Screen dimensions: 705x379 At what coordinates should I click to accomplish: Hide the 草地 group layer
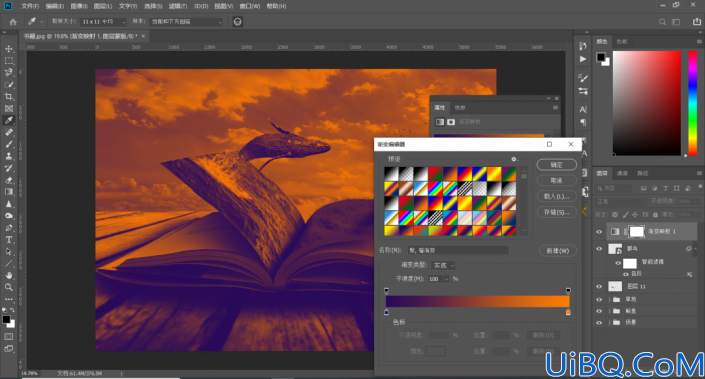pyautogui.click(x=599, y=299)
